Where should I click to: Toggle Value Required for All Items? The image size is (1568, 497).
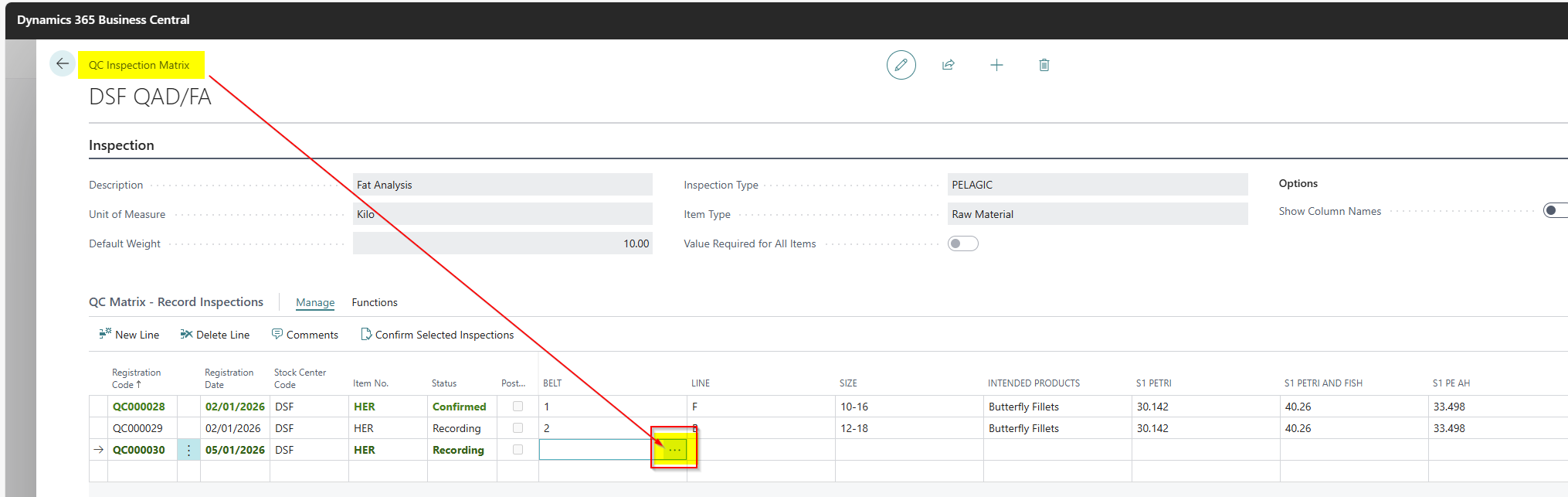[962, 243]
